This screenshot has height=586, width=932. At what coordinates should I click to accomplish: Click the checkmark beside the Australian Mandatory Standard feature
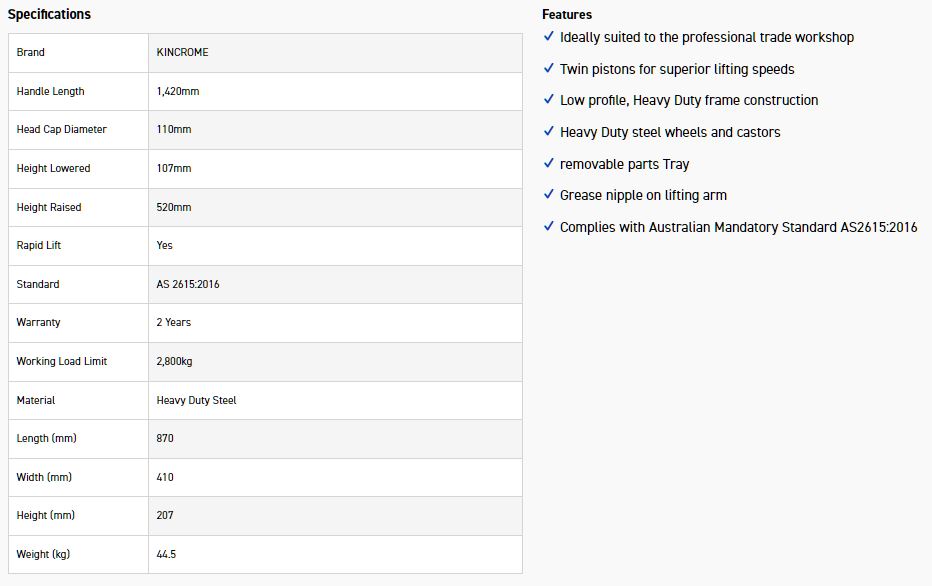548,227
